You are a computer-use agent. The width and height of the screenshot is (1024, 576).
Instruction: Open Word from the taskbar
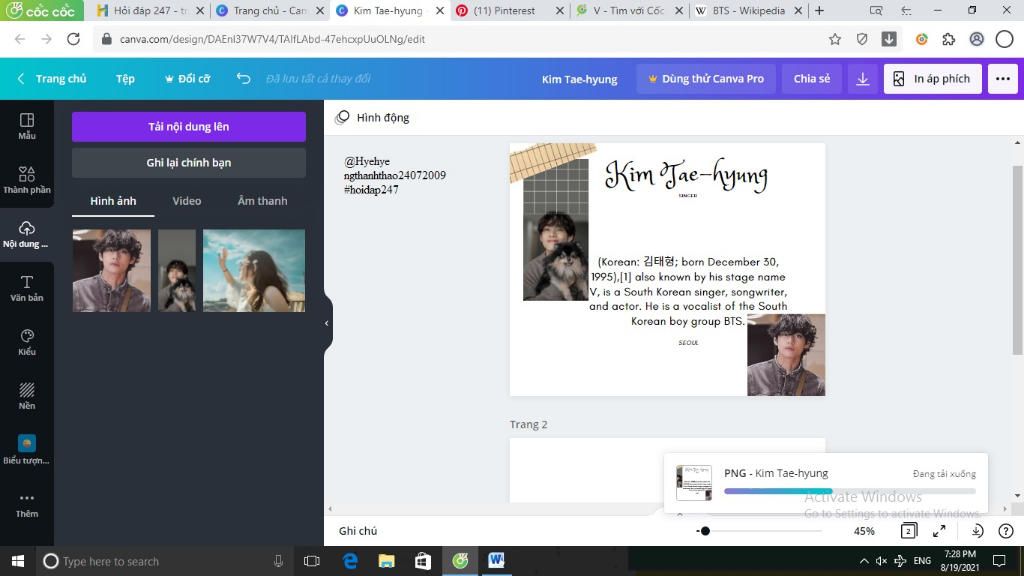coord(496,561)
